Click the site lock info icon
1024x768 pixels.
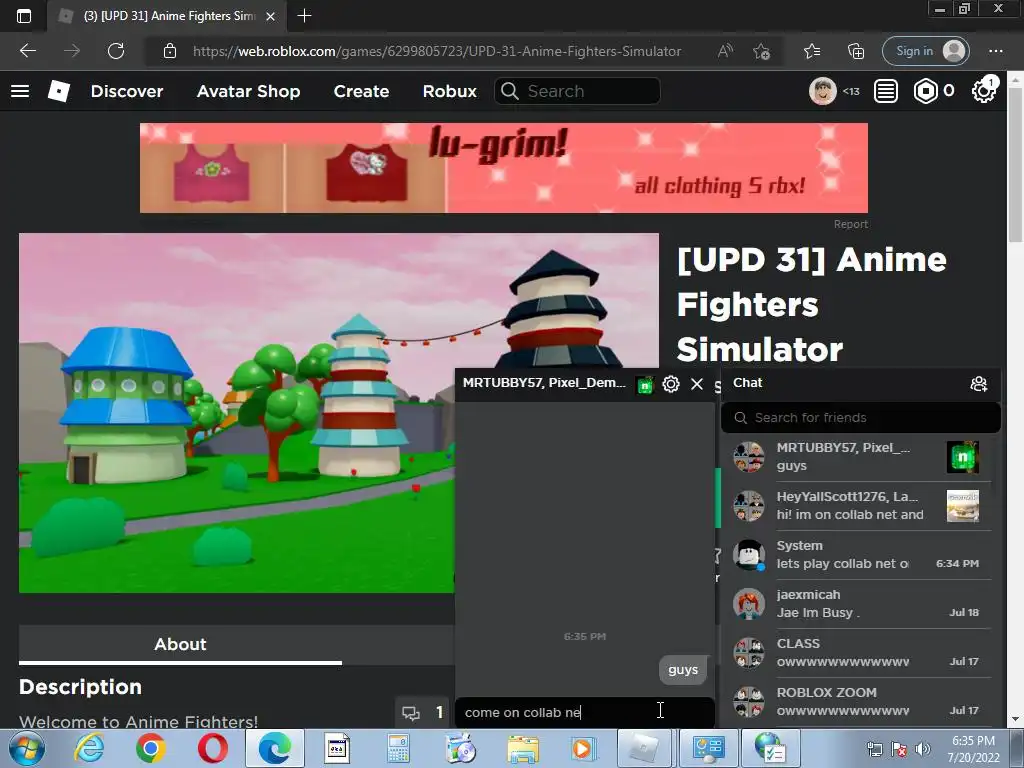[170, 51]
